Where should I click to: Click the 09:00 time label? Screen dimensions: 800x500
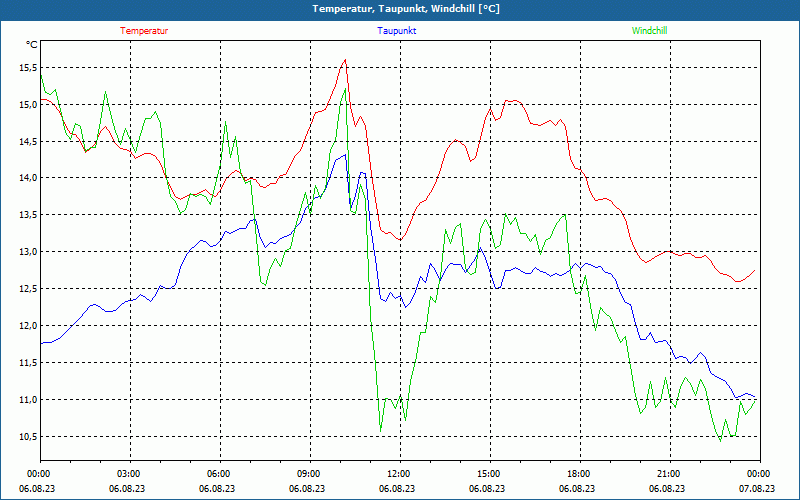point(310,473)
